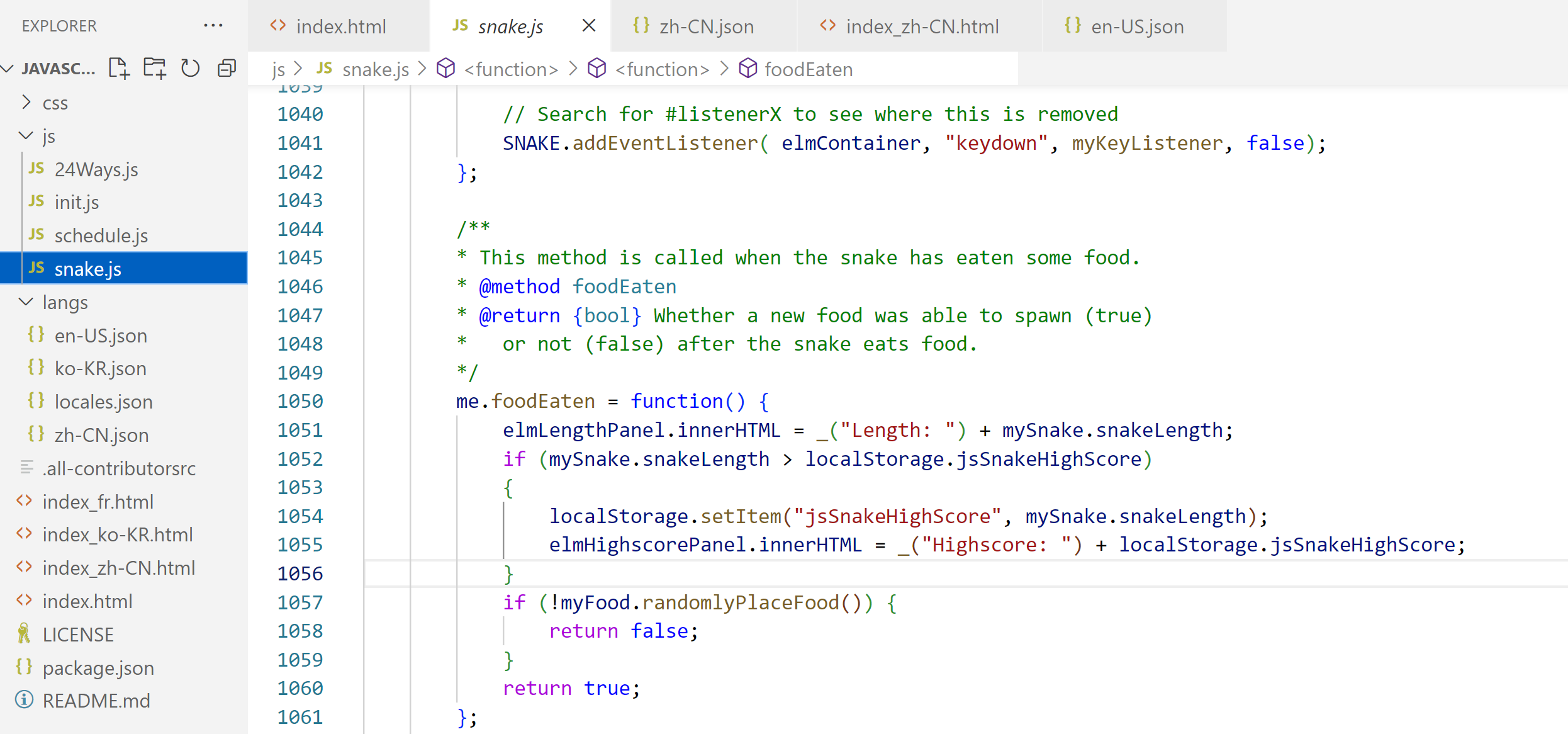Open the README.md info icon
Image resolution: width=1568 pixels, height=734 pixels.
click(24, 700)
